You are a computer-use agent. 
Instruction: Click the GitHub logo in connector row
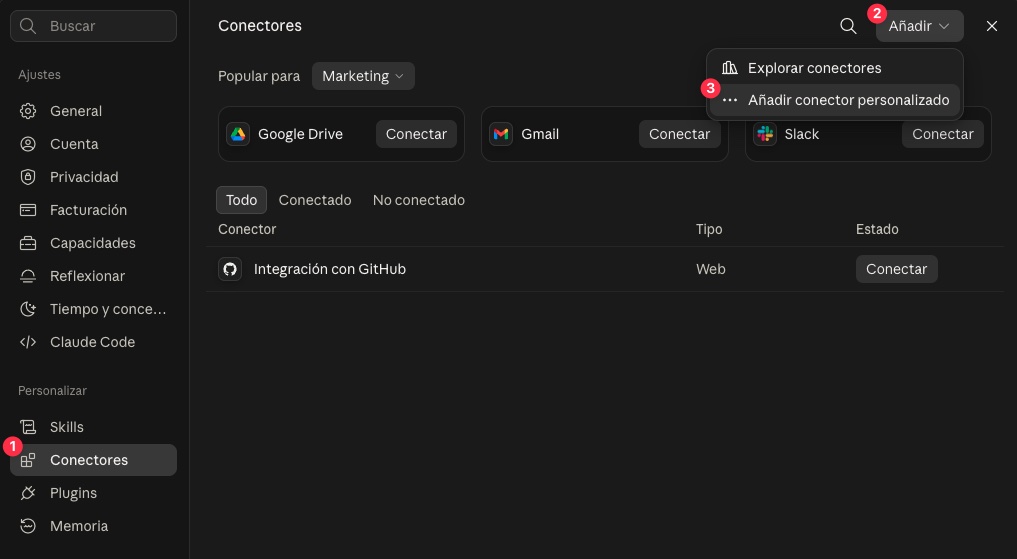point(230,269)
